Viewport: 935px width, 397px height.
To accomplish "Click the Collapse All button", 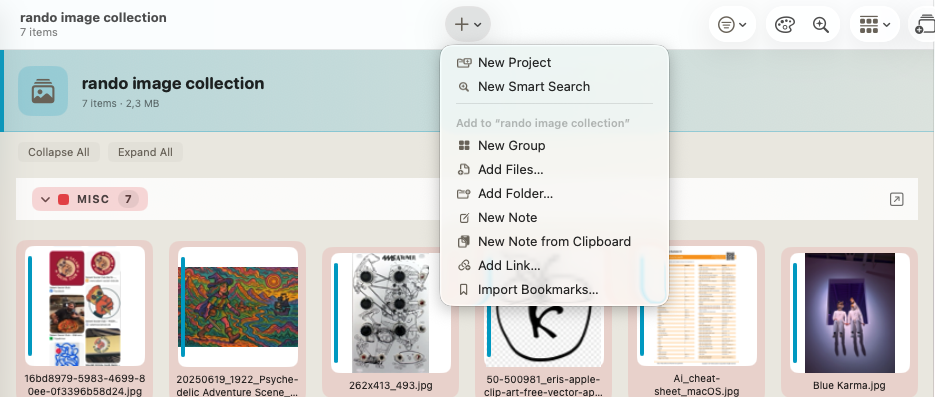I will pos(59,152).
